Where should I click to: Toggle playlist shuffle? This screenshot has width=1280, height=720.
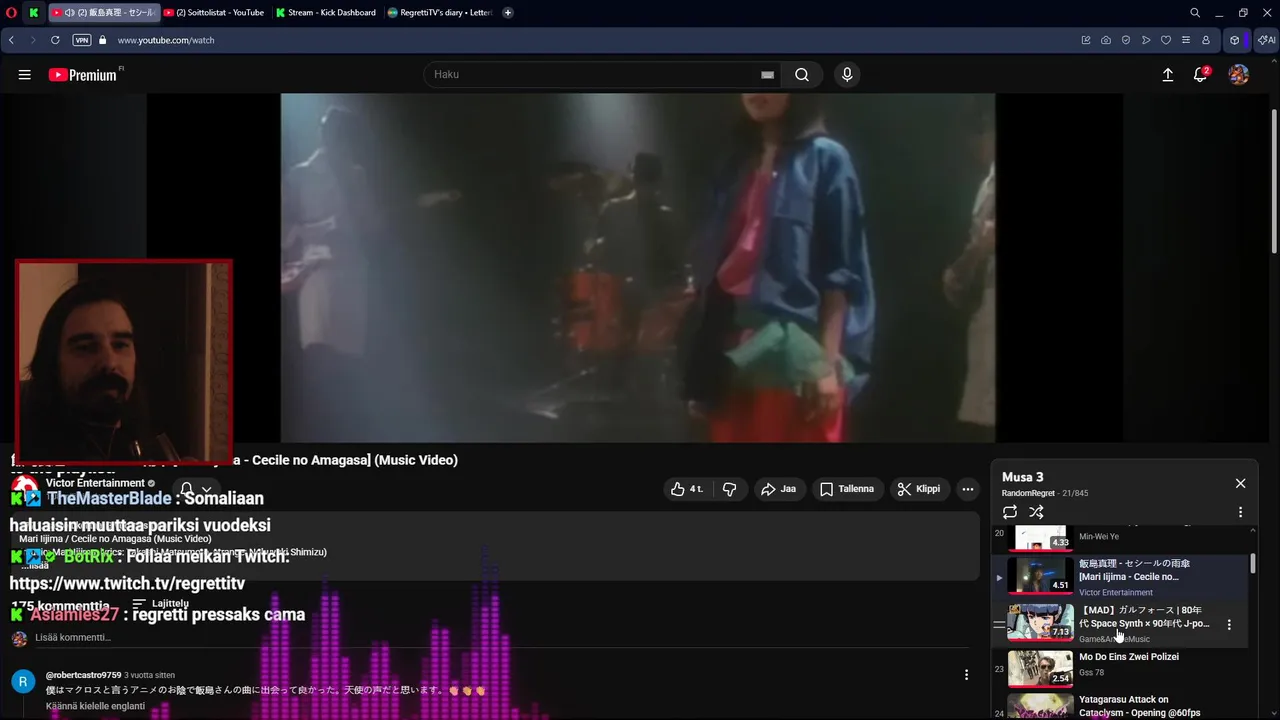click(1036, 512)
